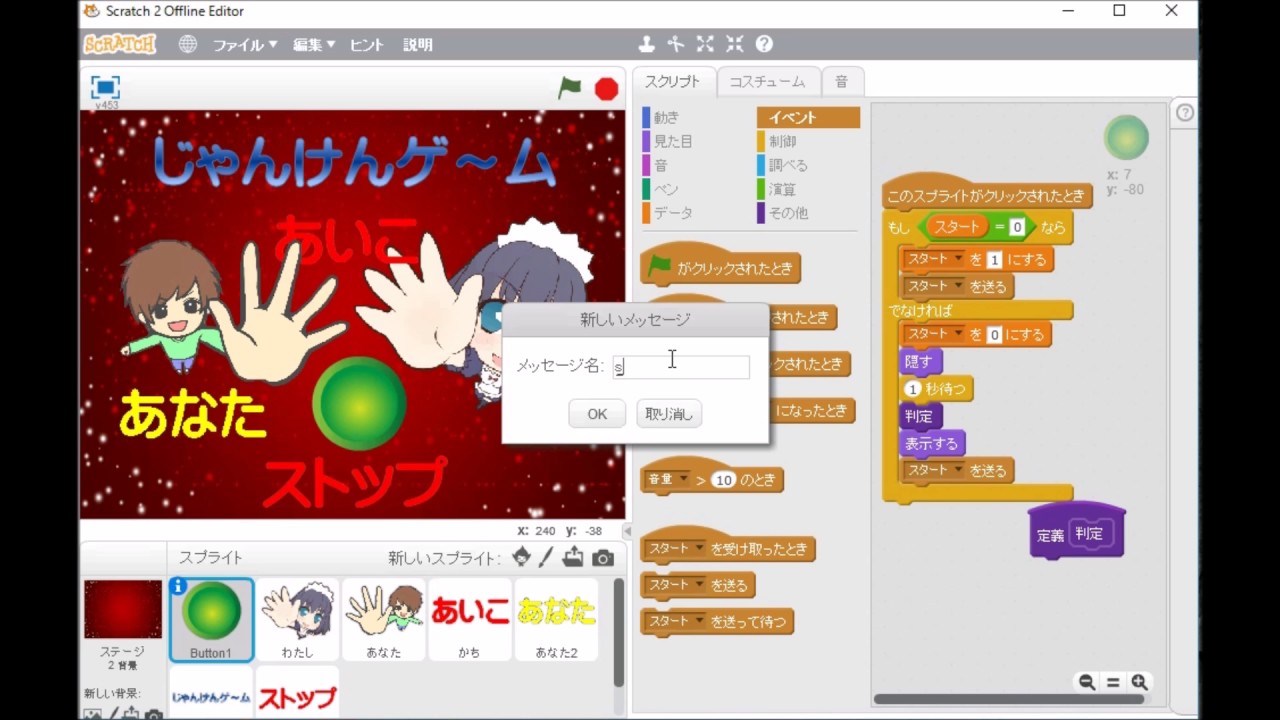1280x720 pixels.
Task: Open the 編集 menu
Action: coord(313,45)
